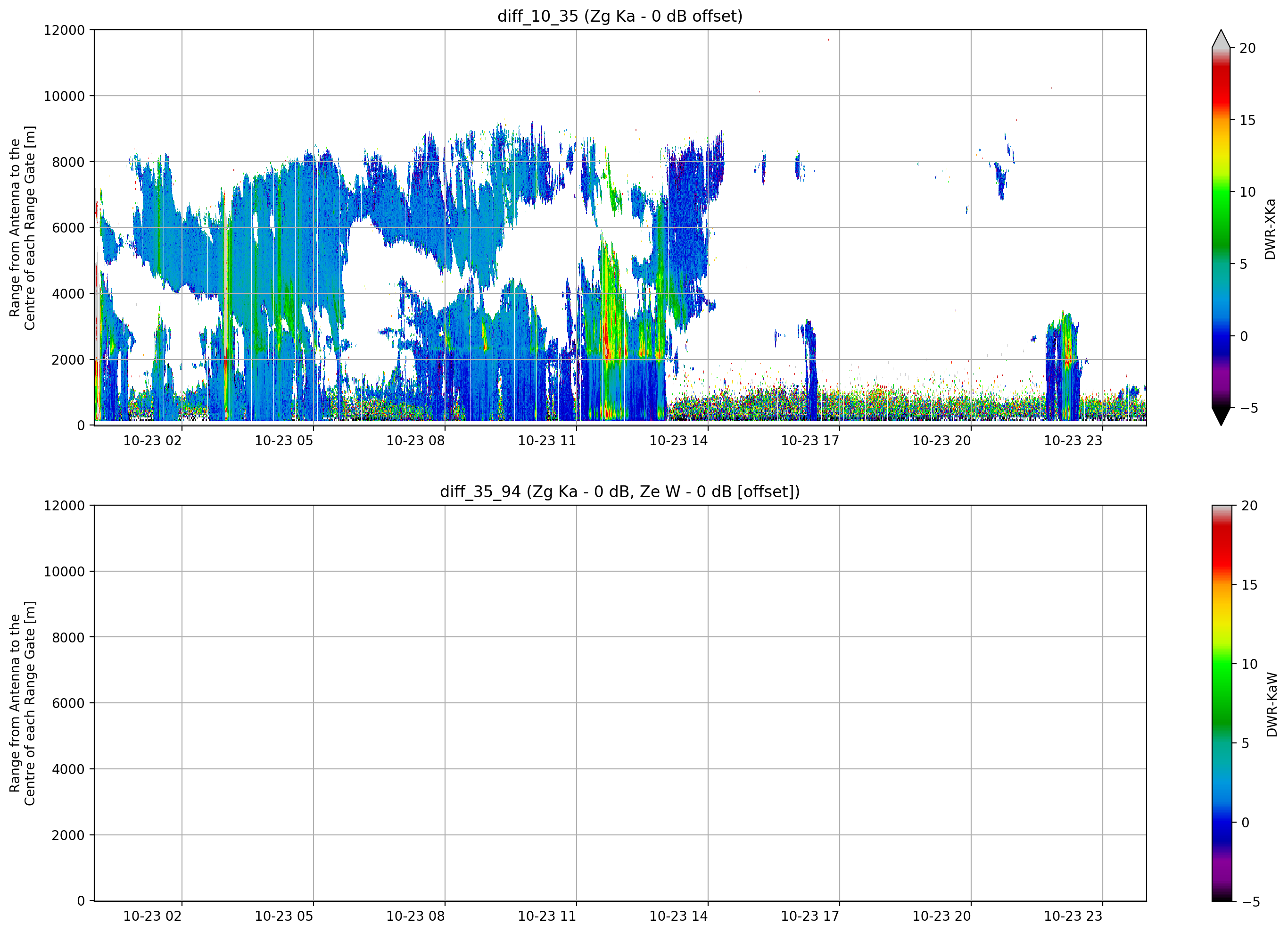The height and width of the screenshot is (933, 1288).
Task: Click the "10-23 23" tick label under the diff_35_94 plot
Action: click(1073, 916)
